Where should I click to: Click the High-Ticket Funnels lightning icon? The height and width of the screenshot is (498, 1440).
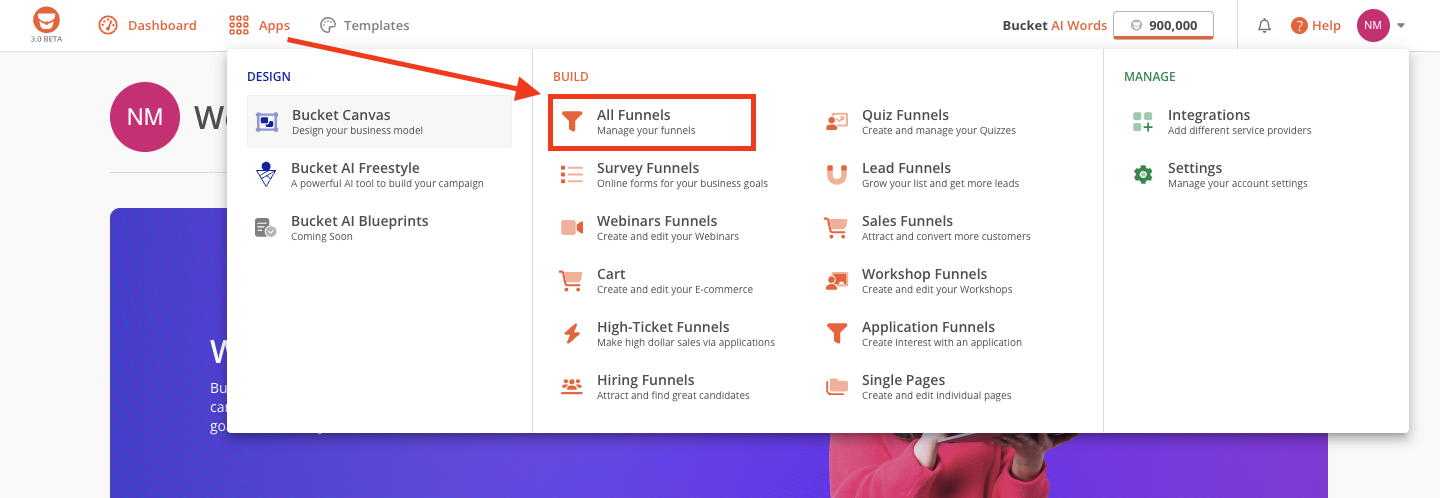[572, 334]
